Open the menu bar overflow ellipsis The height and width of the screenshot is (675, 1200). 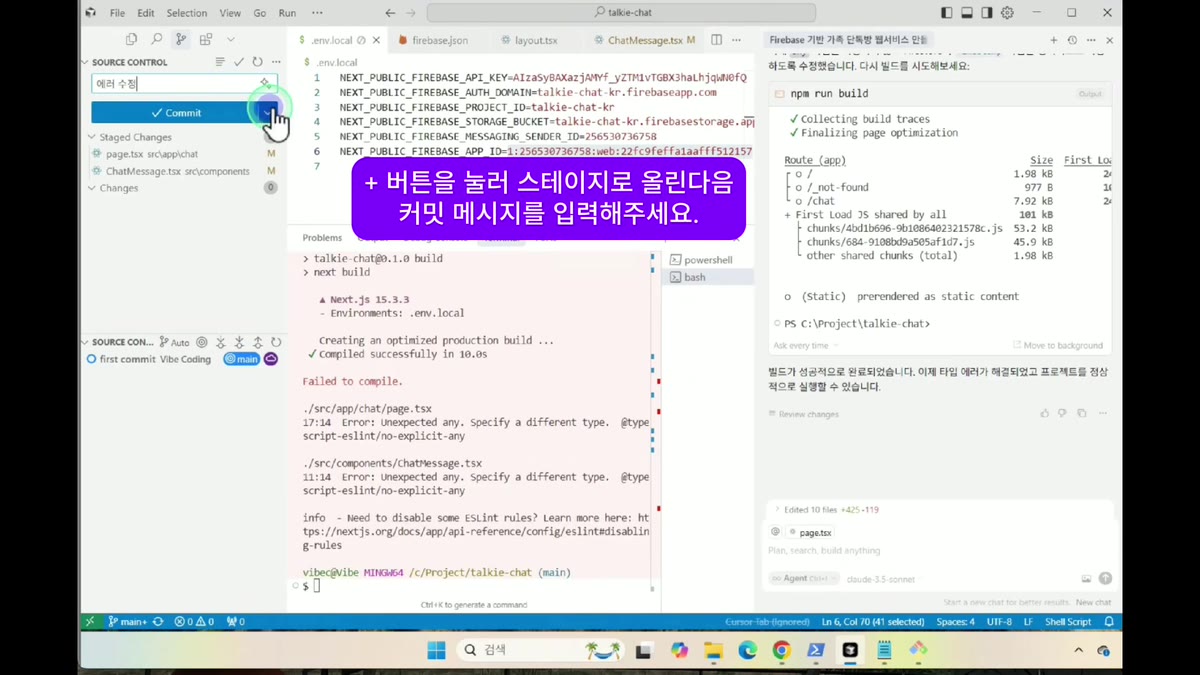[x=317, y=13]
